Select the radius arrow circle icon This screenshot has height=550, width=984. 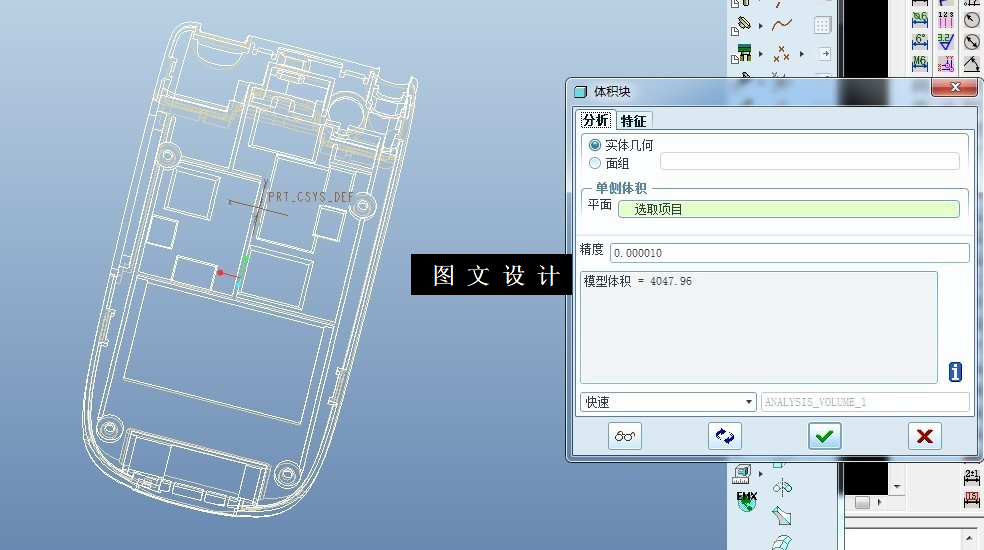pyautogui.click(x=971, y=19)
